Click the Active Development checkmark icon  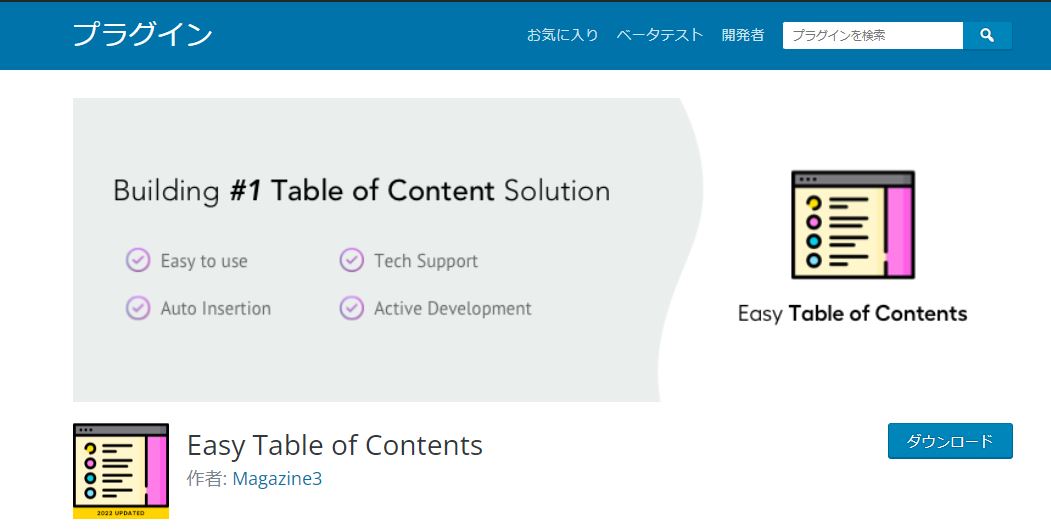click(351, 308)
